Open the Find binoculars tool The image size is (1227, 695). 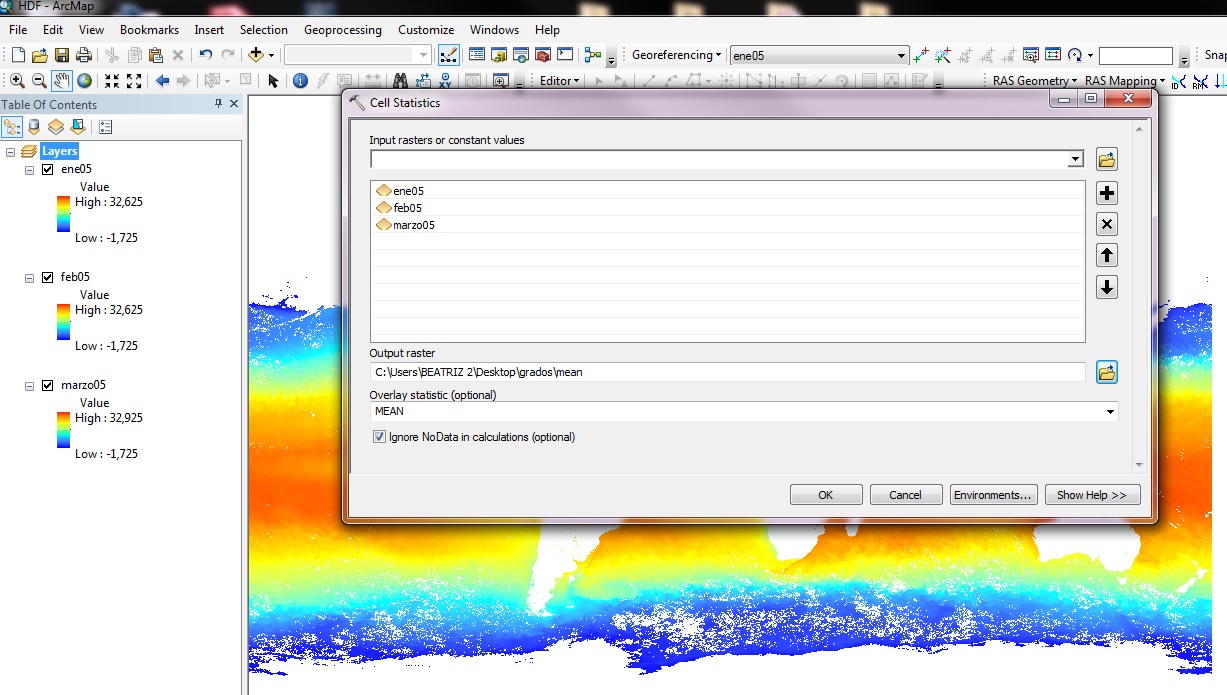pos(400,81)
